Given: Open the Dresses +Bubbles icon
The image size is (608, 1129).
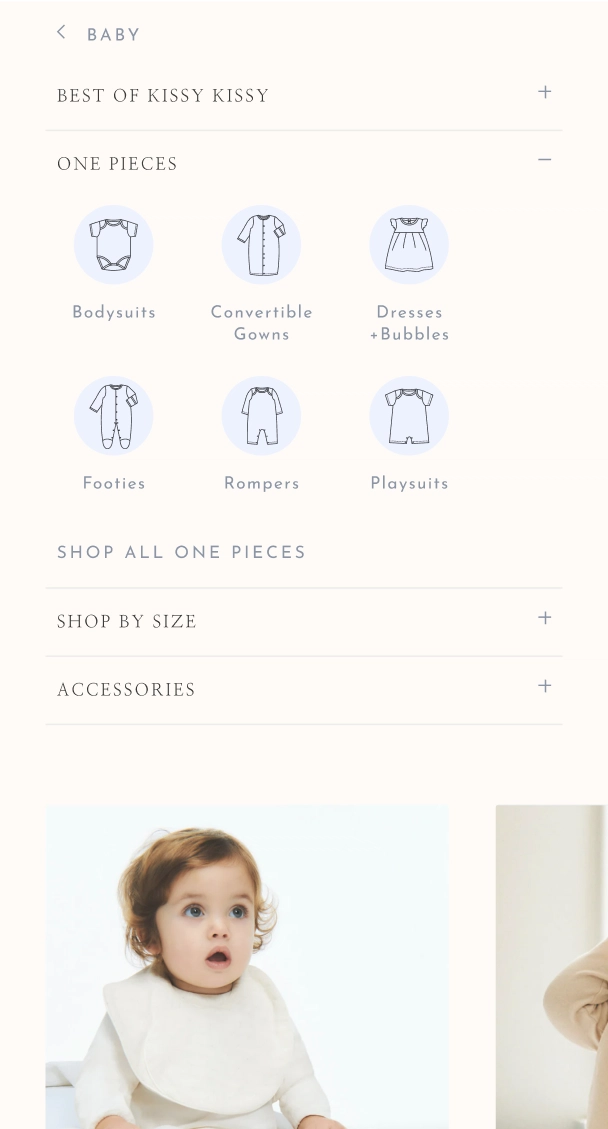Looking at the screenshot, I should pos(409,245).
